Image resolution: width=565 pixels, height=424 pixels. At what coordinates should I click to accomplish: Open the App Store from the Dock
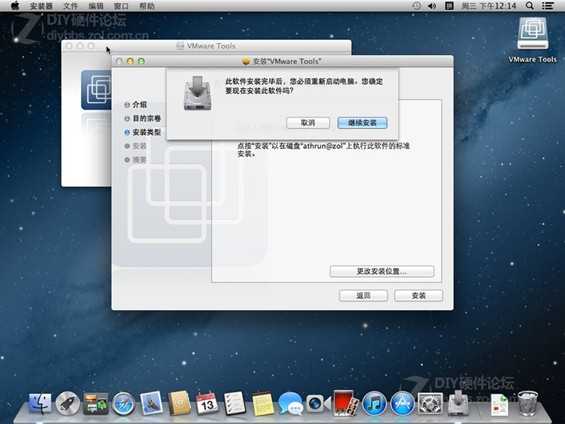402,403
